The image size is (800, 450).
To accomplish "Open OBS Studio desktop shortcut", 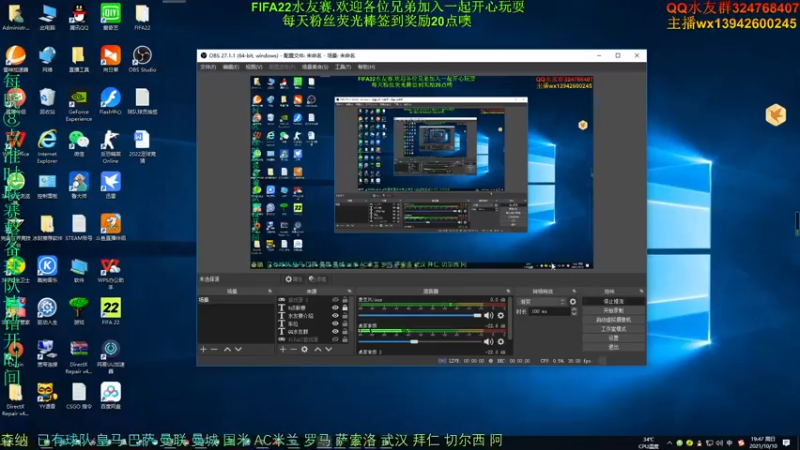I will click(142, 59).
